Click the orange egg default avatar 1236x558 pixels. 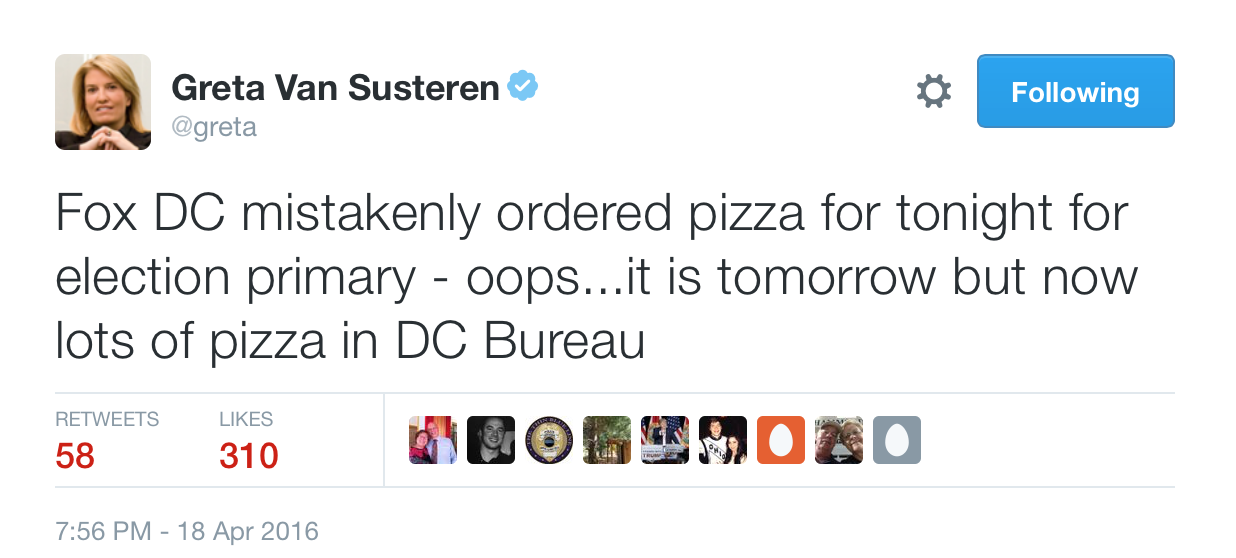pyautogui.click(x=781, y=440)
